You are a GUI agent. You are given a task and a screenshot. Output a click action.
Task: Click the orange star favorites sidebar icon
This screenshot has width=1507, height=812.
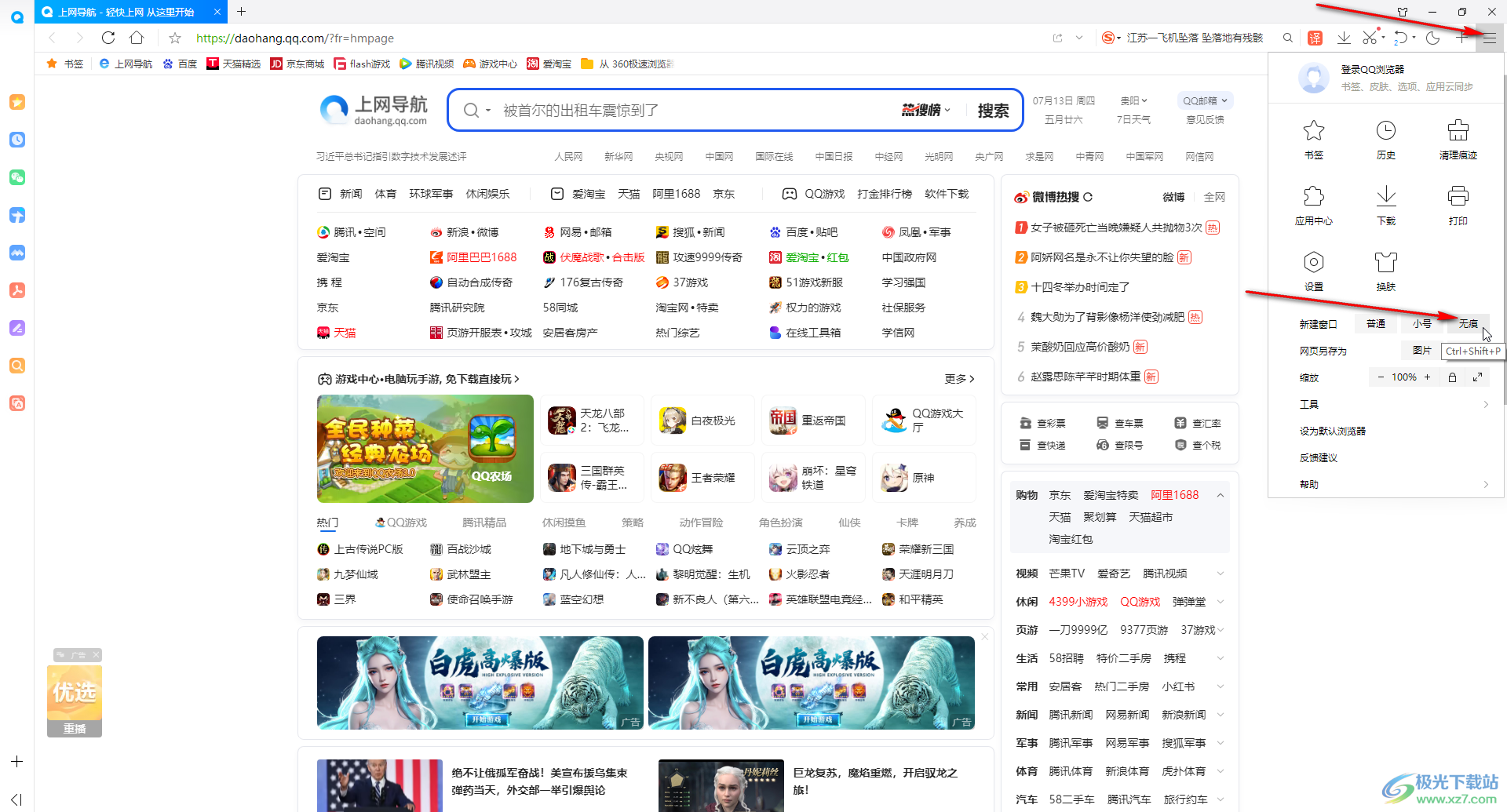[x=17, y=102]
